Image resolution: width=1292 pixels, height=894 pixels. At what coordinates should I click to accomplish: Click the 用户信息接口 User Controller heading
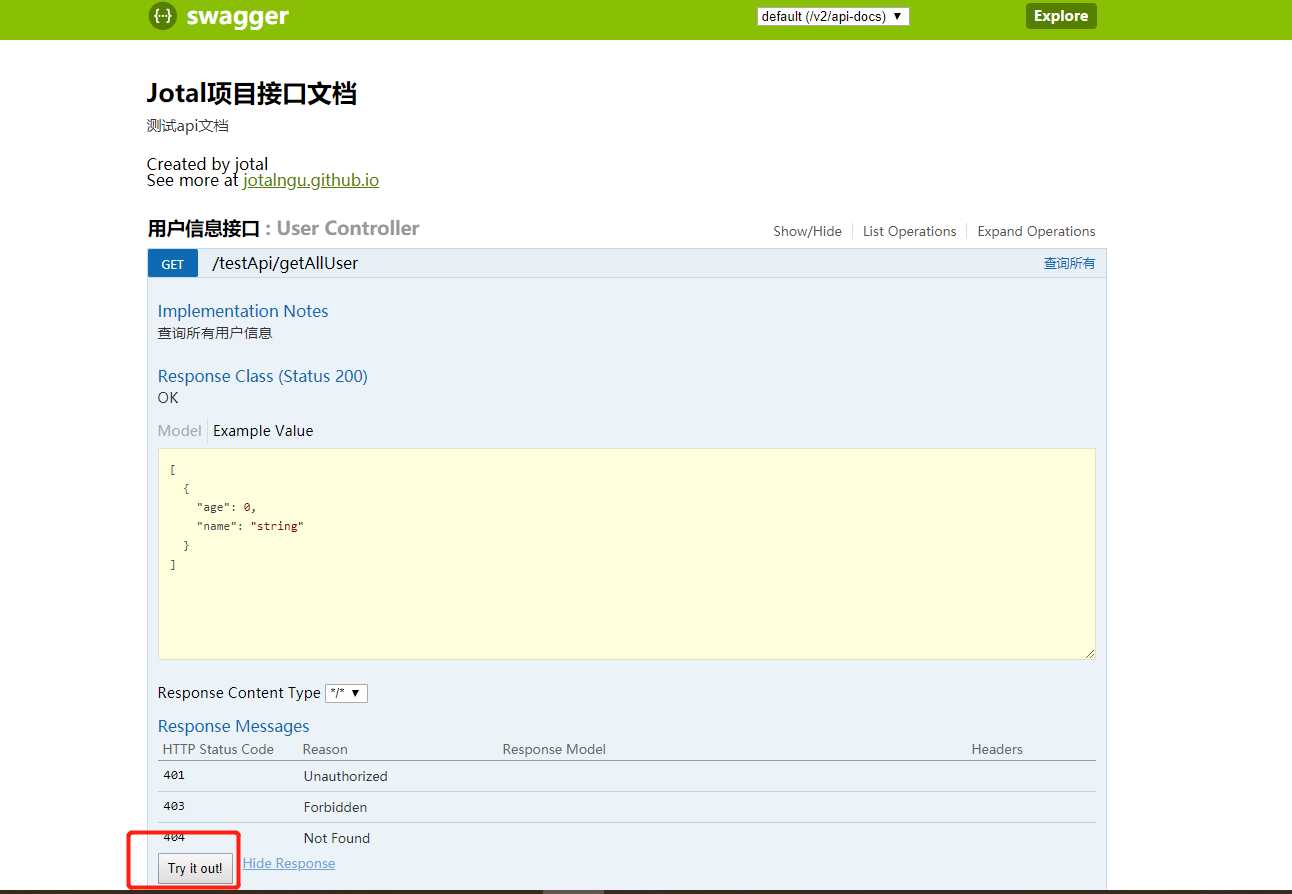pos(283,229)
